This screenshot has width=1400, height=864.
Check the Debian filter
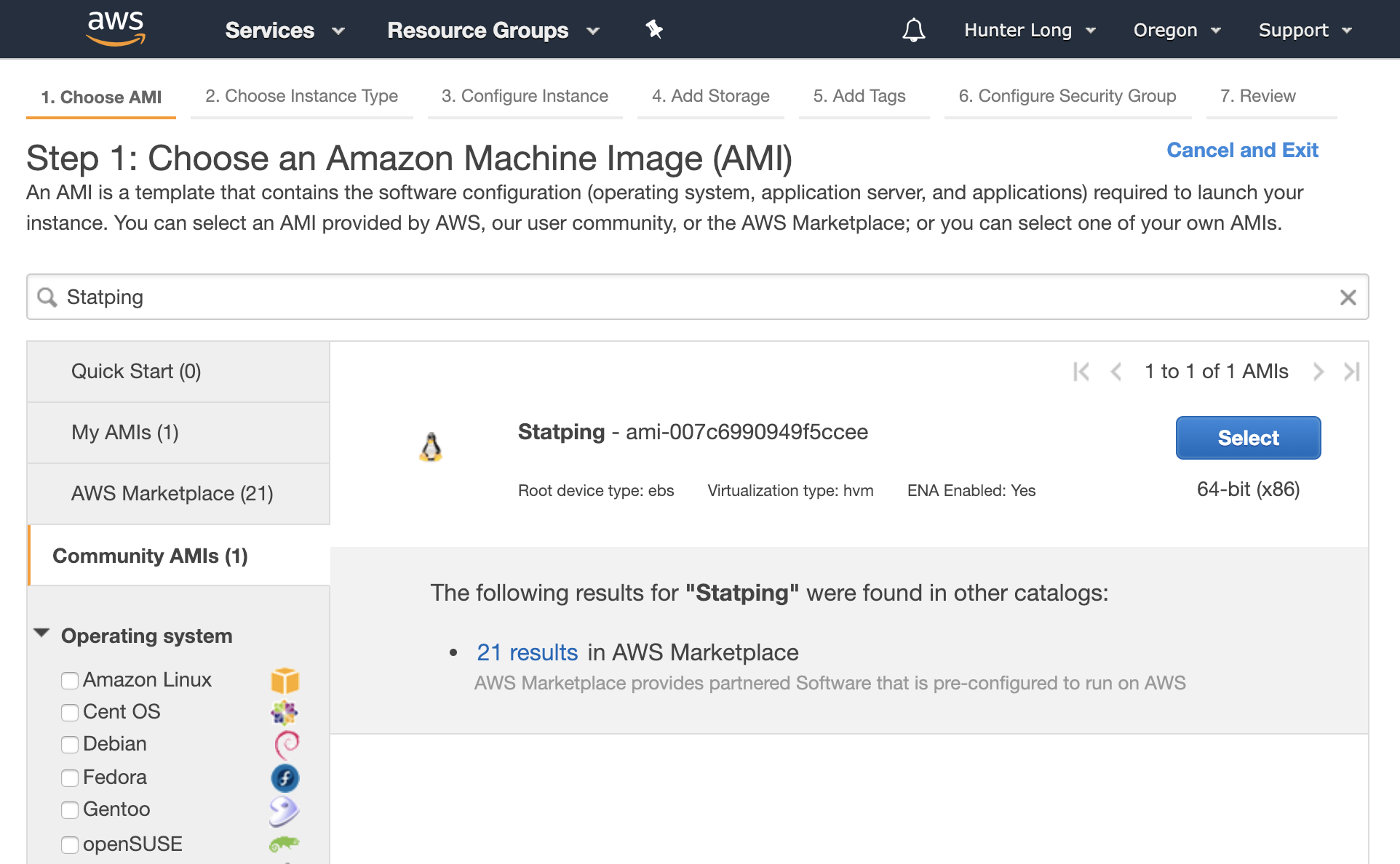[x=70, y=745]
